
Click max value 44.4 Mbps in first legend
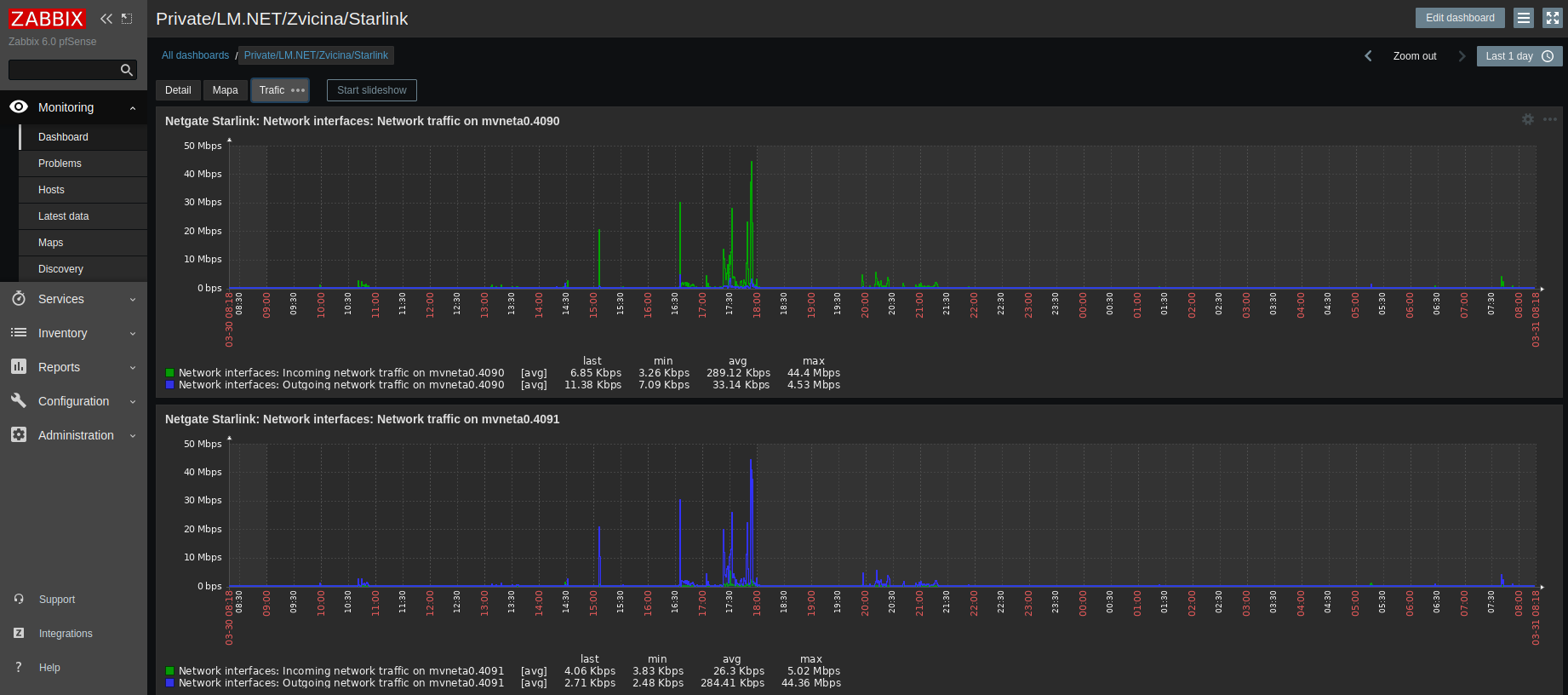[x=814, y=373]
